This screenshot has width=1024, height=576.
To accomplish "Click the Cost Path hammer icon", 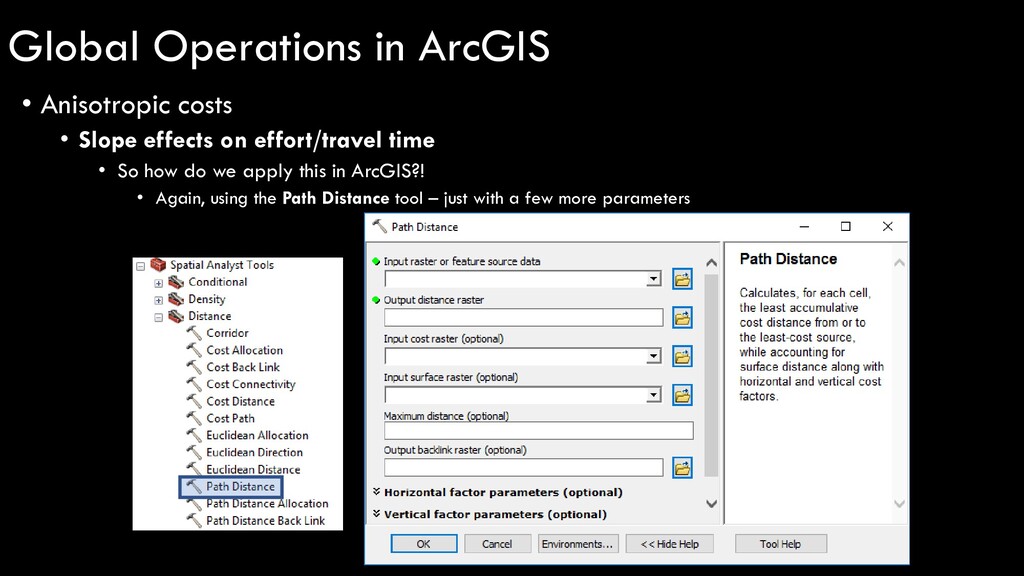I will click(194, 417).
